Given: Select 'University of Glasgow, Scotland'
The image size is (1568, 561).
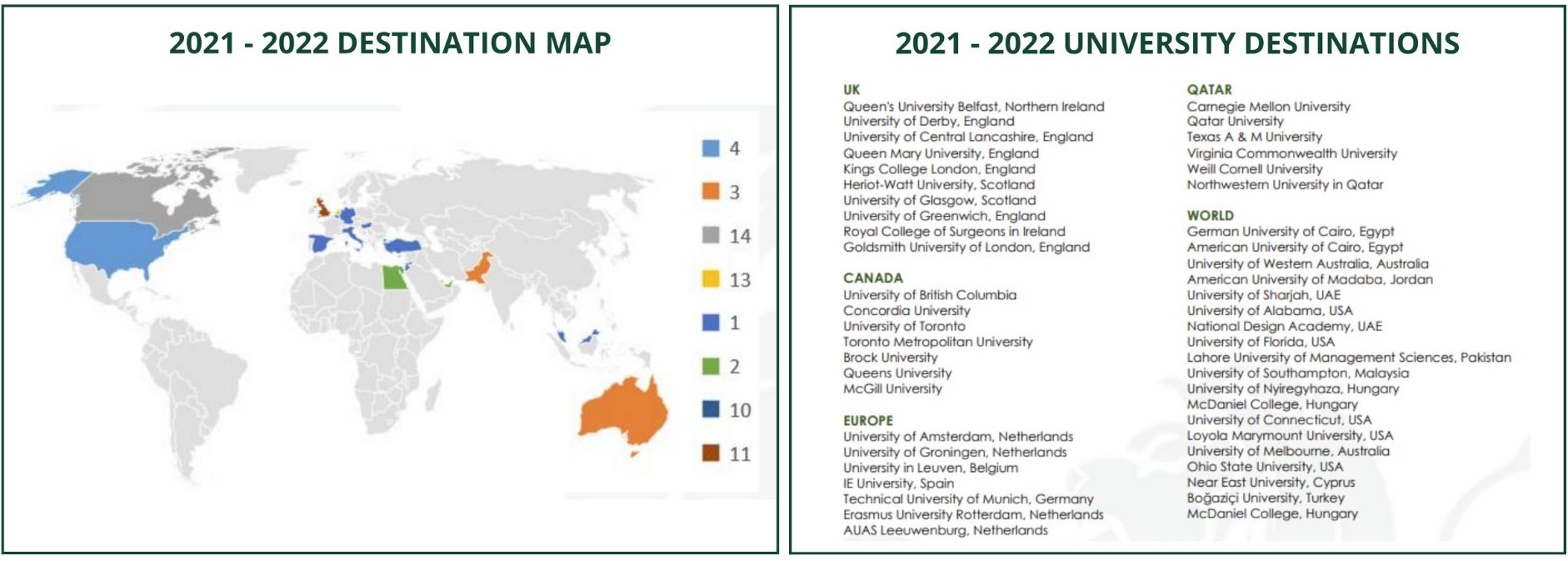Looking at the screenshot, I should point(940,201).
